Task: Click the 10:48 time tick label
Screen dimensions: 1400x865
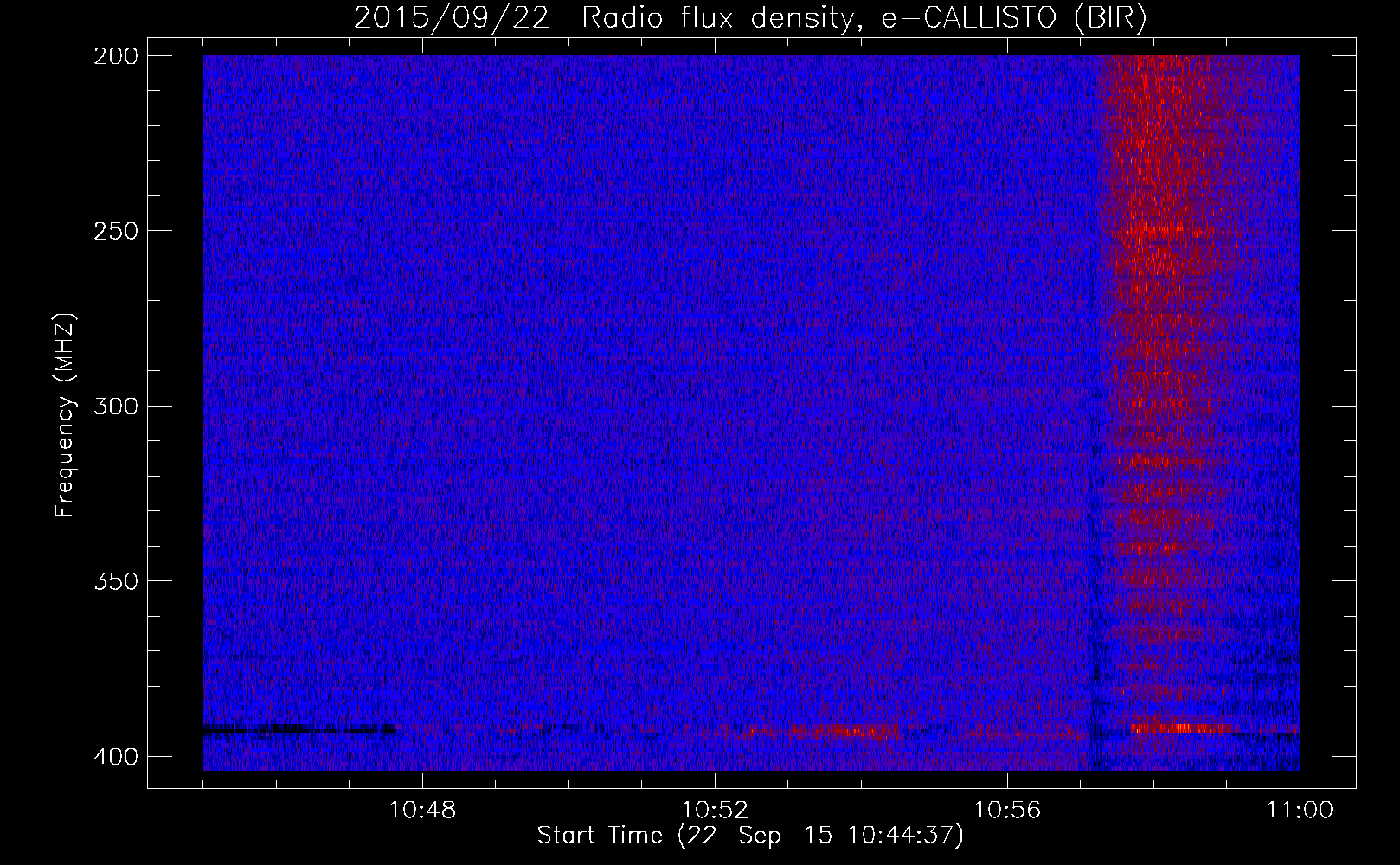Action: 422,811
